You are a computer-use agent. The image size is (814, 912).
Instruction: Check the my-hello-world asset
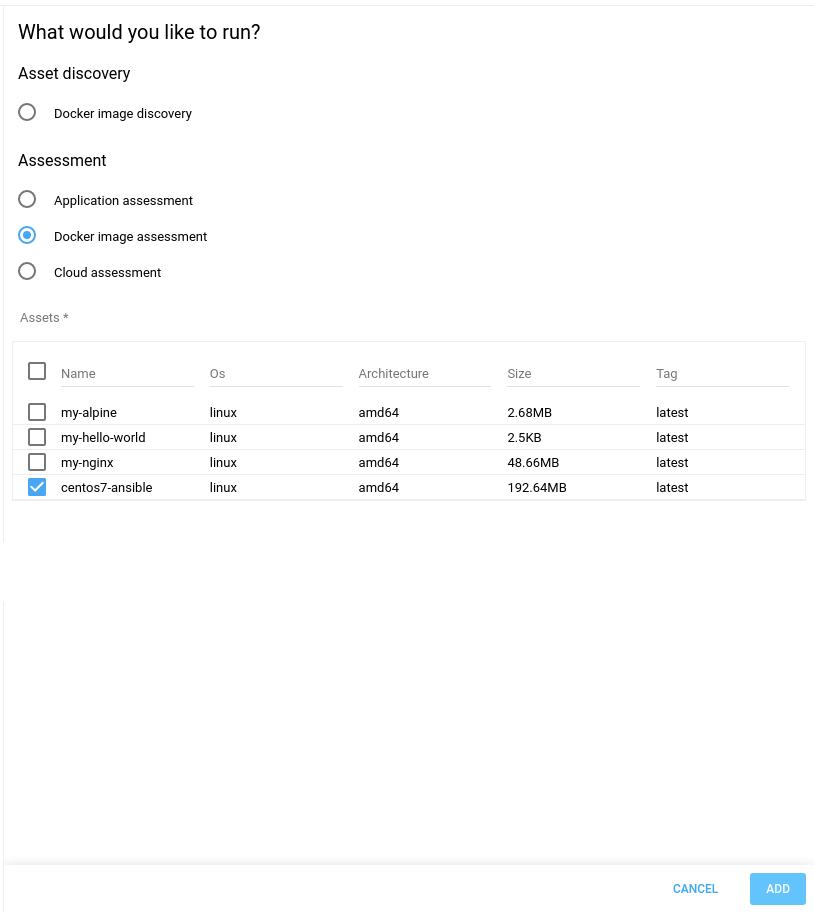click(37, 437)
